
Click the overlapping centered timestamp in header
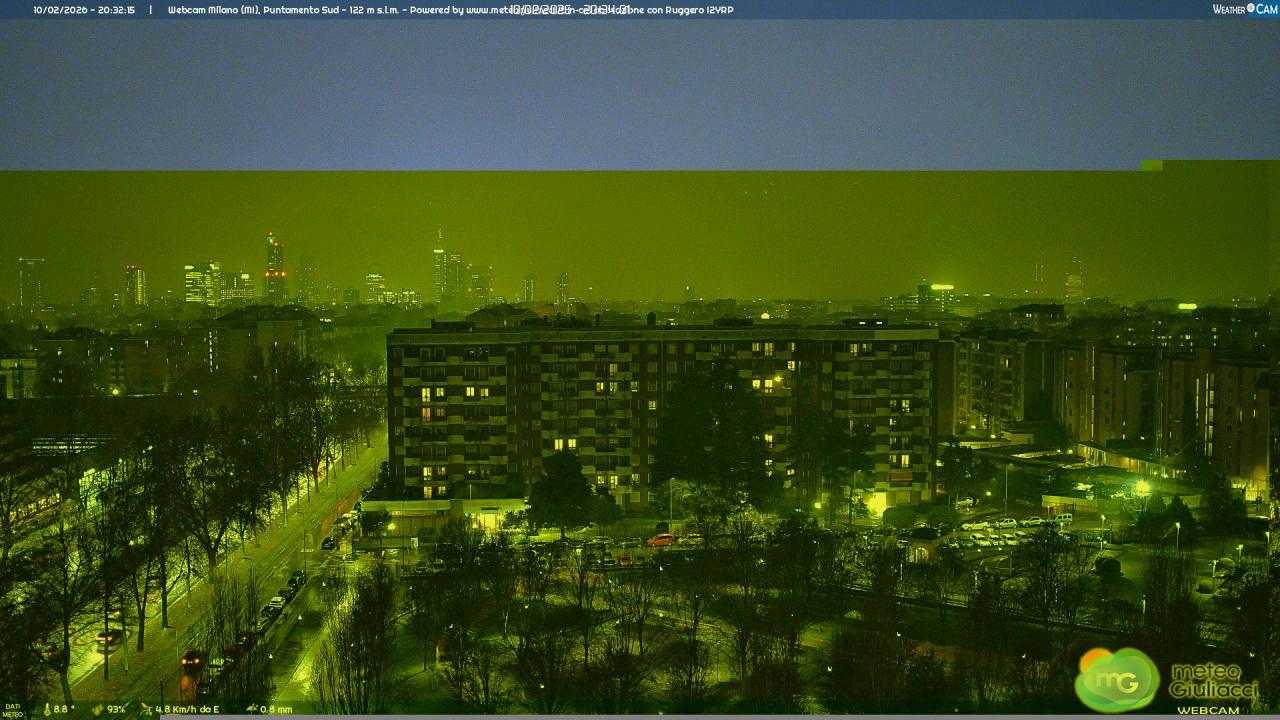(x=570, y=10)
